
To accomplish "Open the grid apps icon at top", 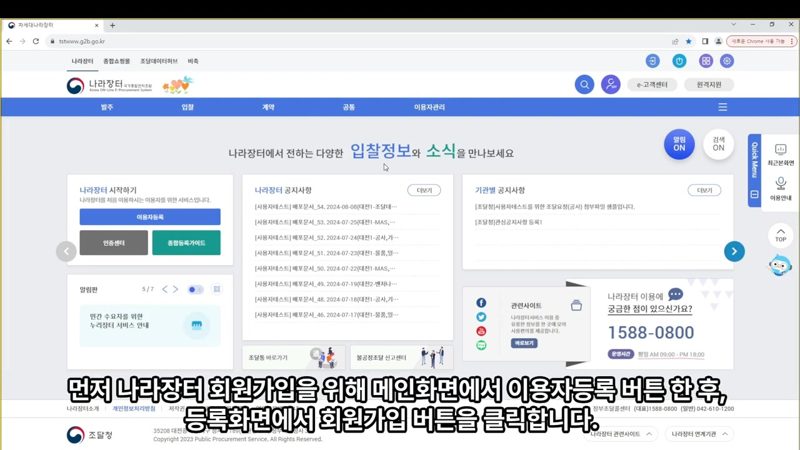I will (706, 61).
